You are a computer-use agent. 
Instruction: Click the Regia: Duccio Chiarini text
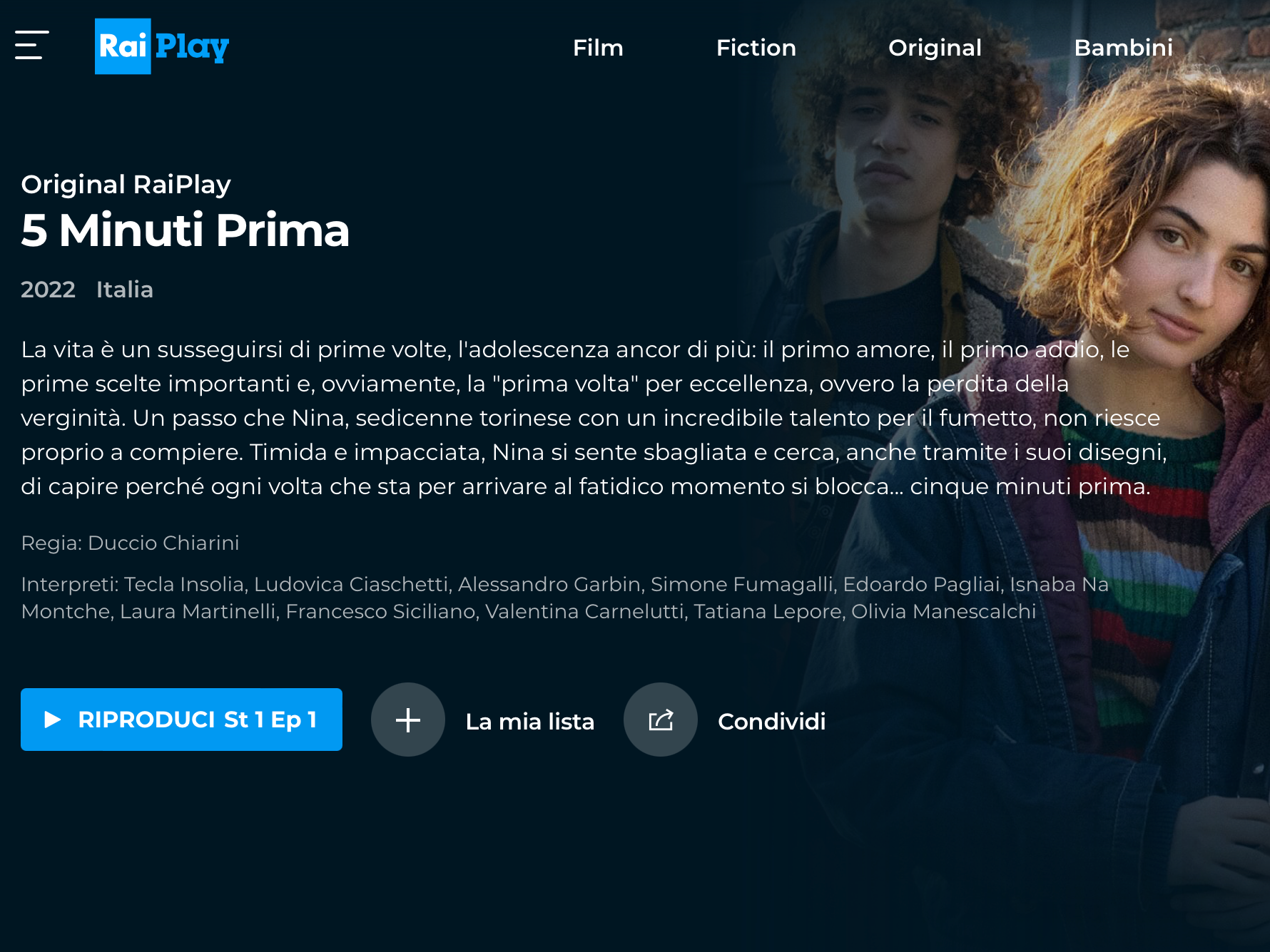click(x=130, y=543)
